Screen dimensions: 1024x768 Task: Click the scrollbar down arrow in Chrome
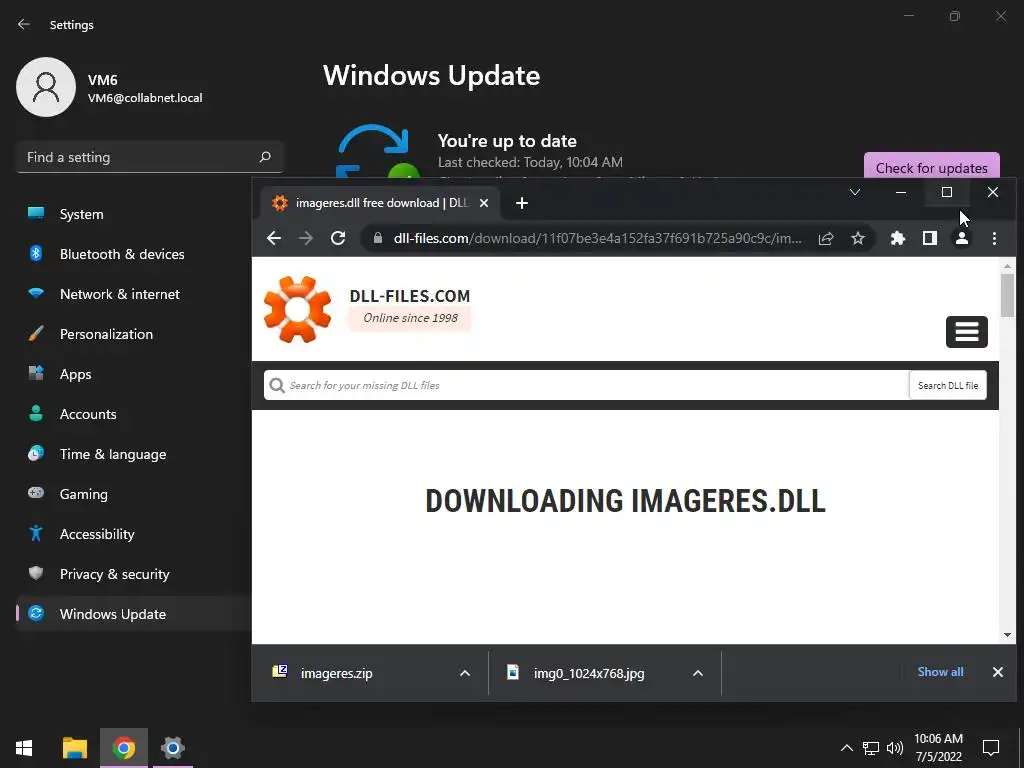pyautogui.click(x=1007, y=635)
